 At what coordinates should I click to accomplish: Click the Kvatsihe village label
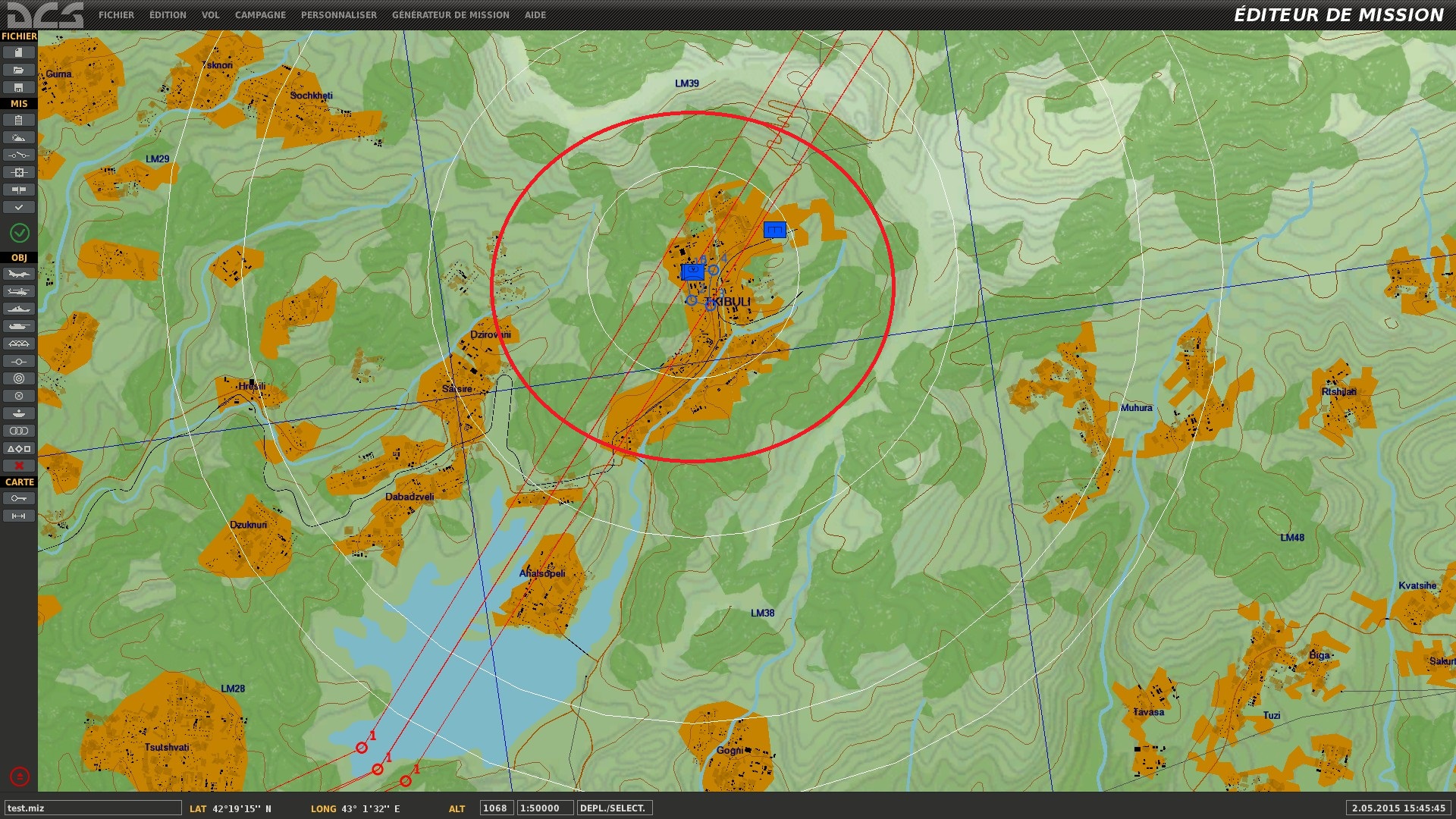coord(1417,585)
